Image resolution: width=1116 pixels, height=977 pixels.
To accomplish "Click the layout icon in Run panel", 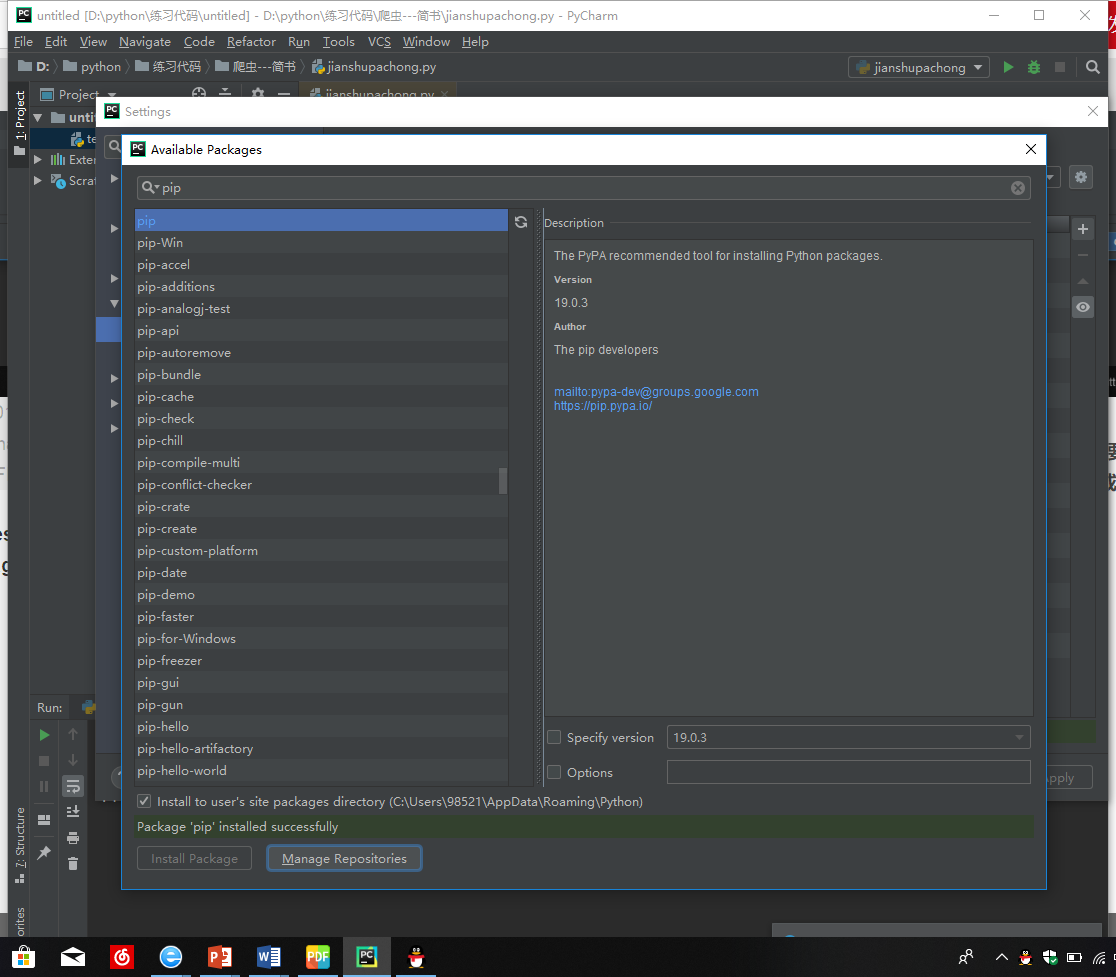I will pyautogui.click(x=44, y=820).
